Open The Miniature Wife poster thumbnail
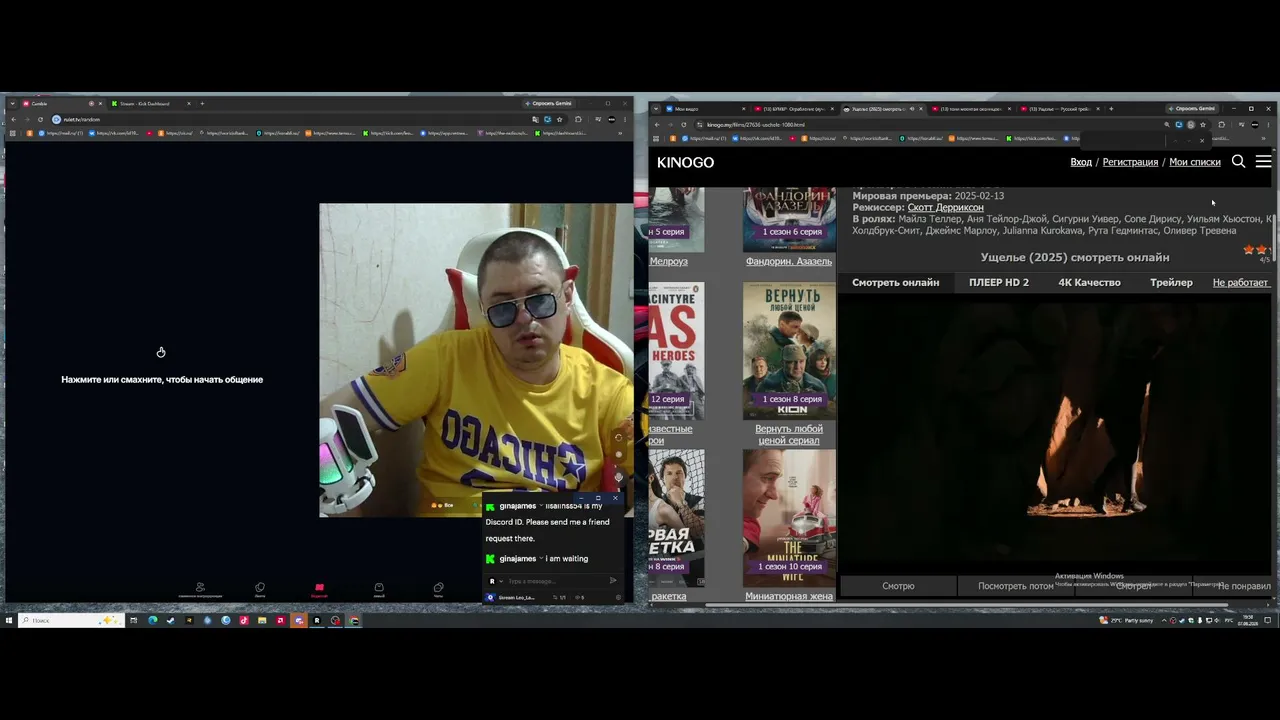Image resolution: width=1280 pixels, height=720 pixels. 789,517
